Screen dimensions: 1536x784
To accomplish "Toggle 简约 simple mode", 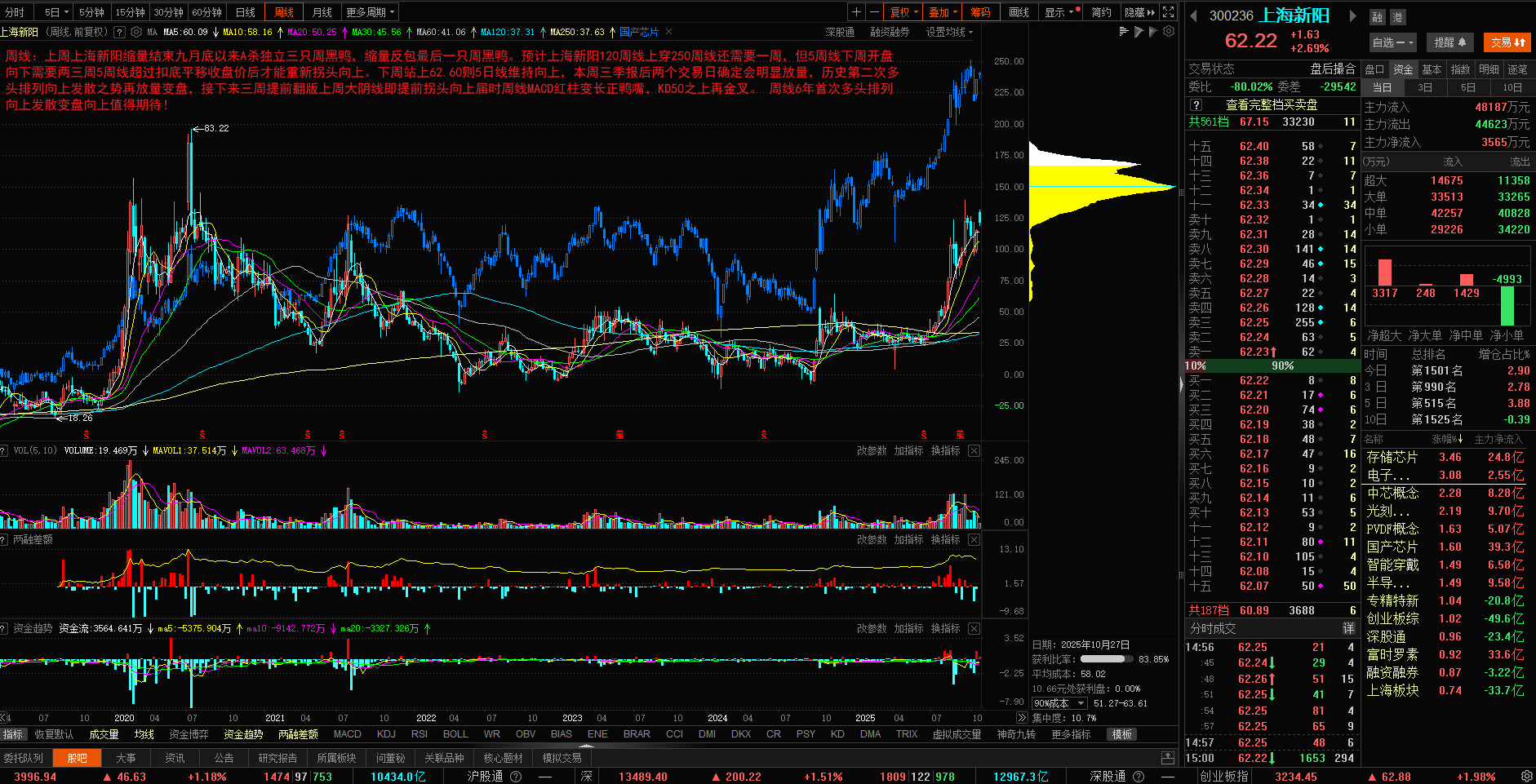I will coord(1101,12).
